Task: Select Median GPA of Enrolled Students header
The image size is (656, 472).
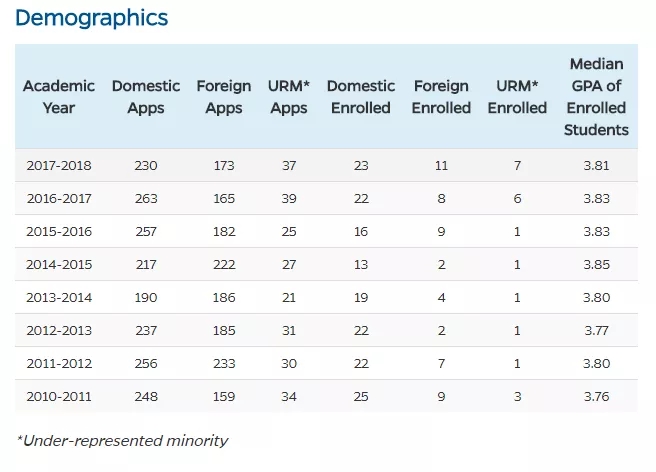Action: point(596,97)
